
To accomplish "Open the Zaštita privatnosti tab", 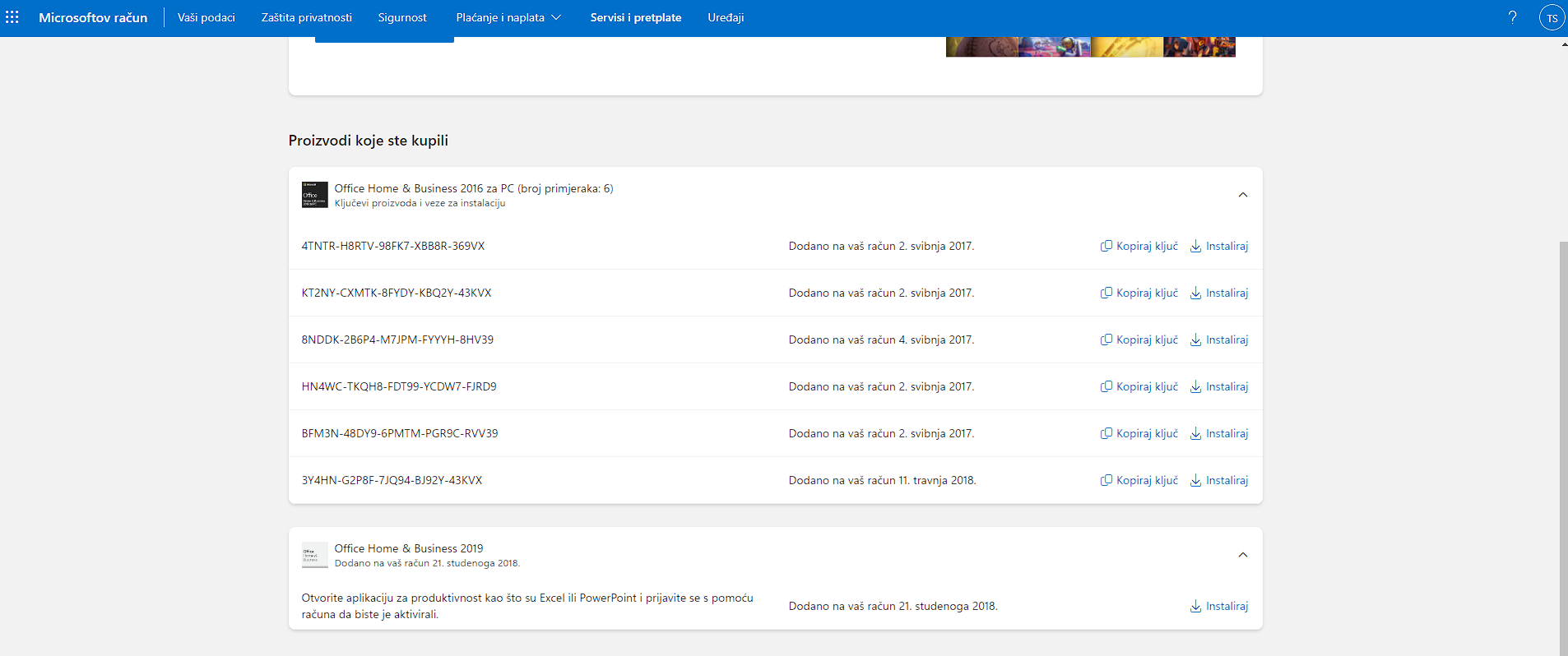I will pos(307,17).
